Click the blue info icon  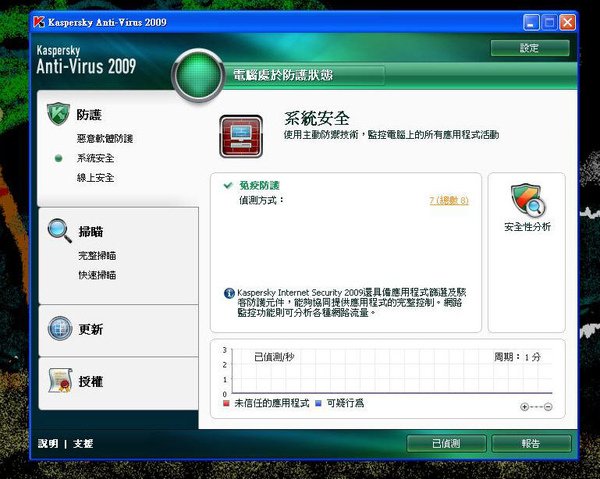pyautogui.click(x=229, y=293)
